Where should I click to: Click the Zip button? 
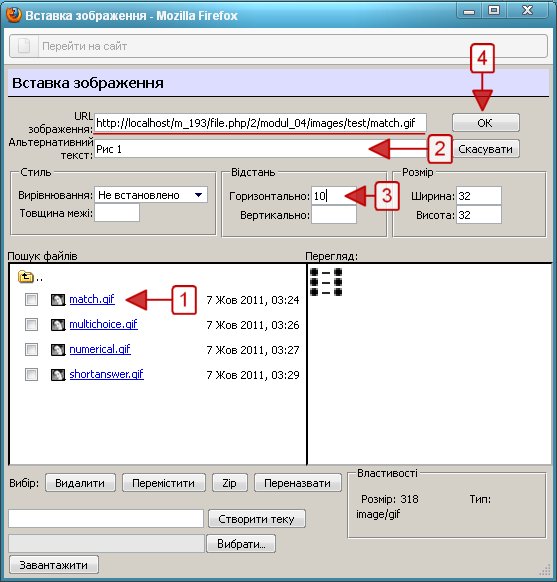230,483
